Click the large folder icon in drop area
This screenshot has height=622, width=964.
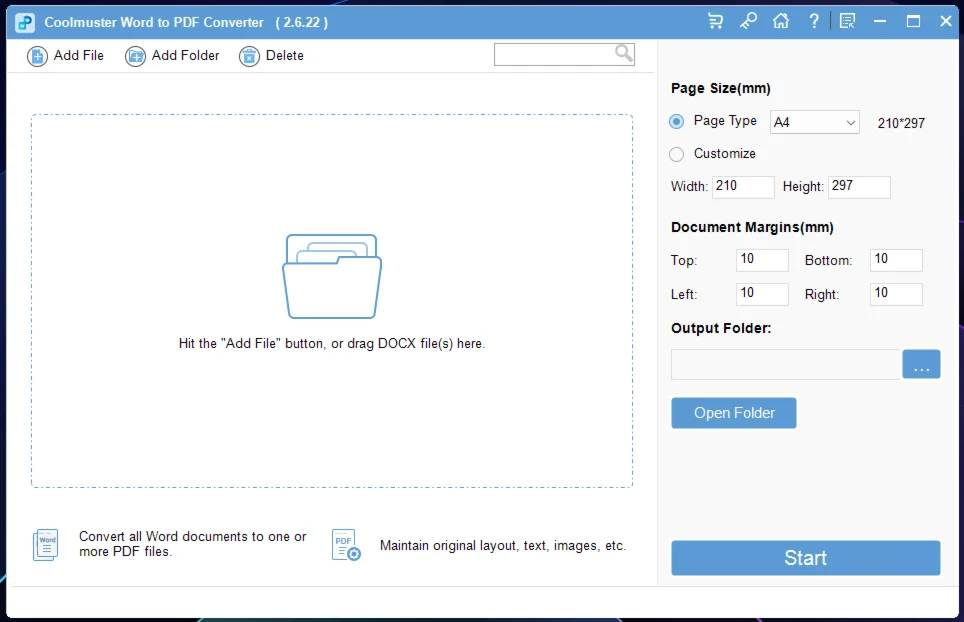coord(332,276)
